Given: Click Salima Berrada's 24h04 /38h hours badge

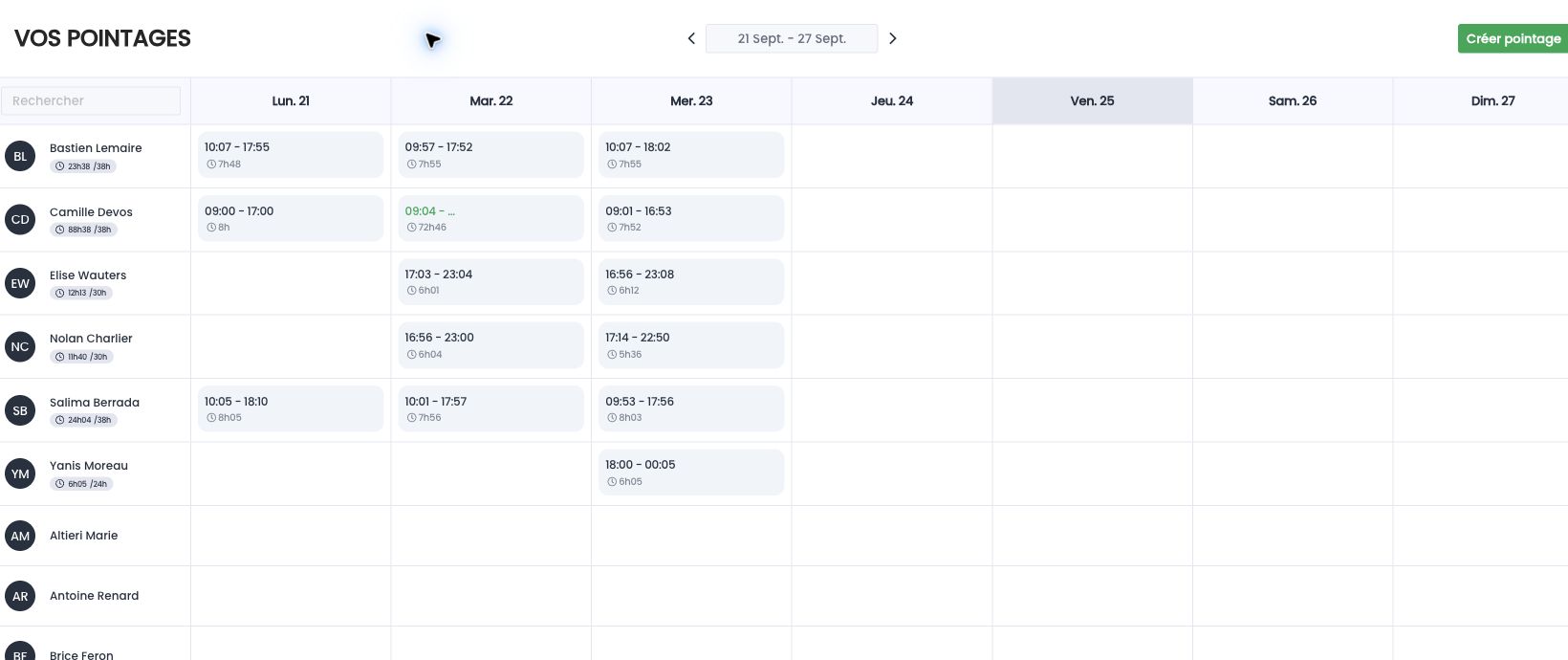Looking at the screenshot, I should tap(83, 420).
